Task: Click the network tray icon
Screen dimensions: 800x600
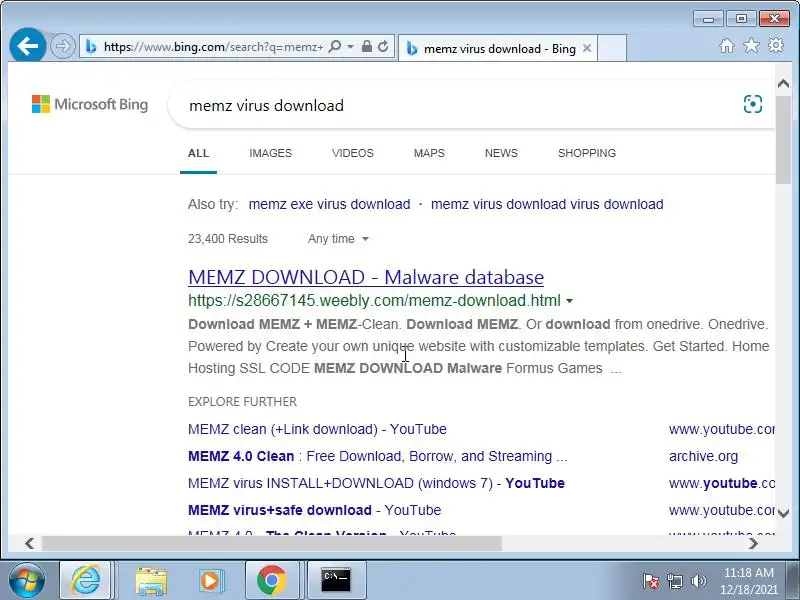Action: (674, 581)
